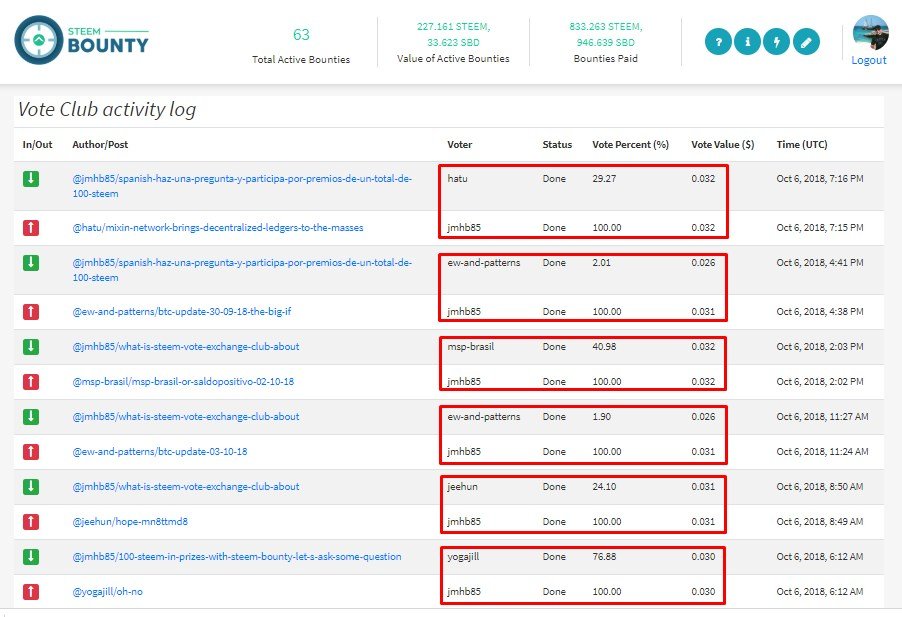
Task: Click green arrow in yogajill voter row
Action: [x=31, y=557]
